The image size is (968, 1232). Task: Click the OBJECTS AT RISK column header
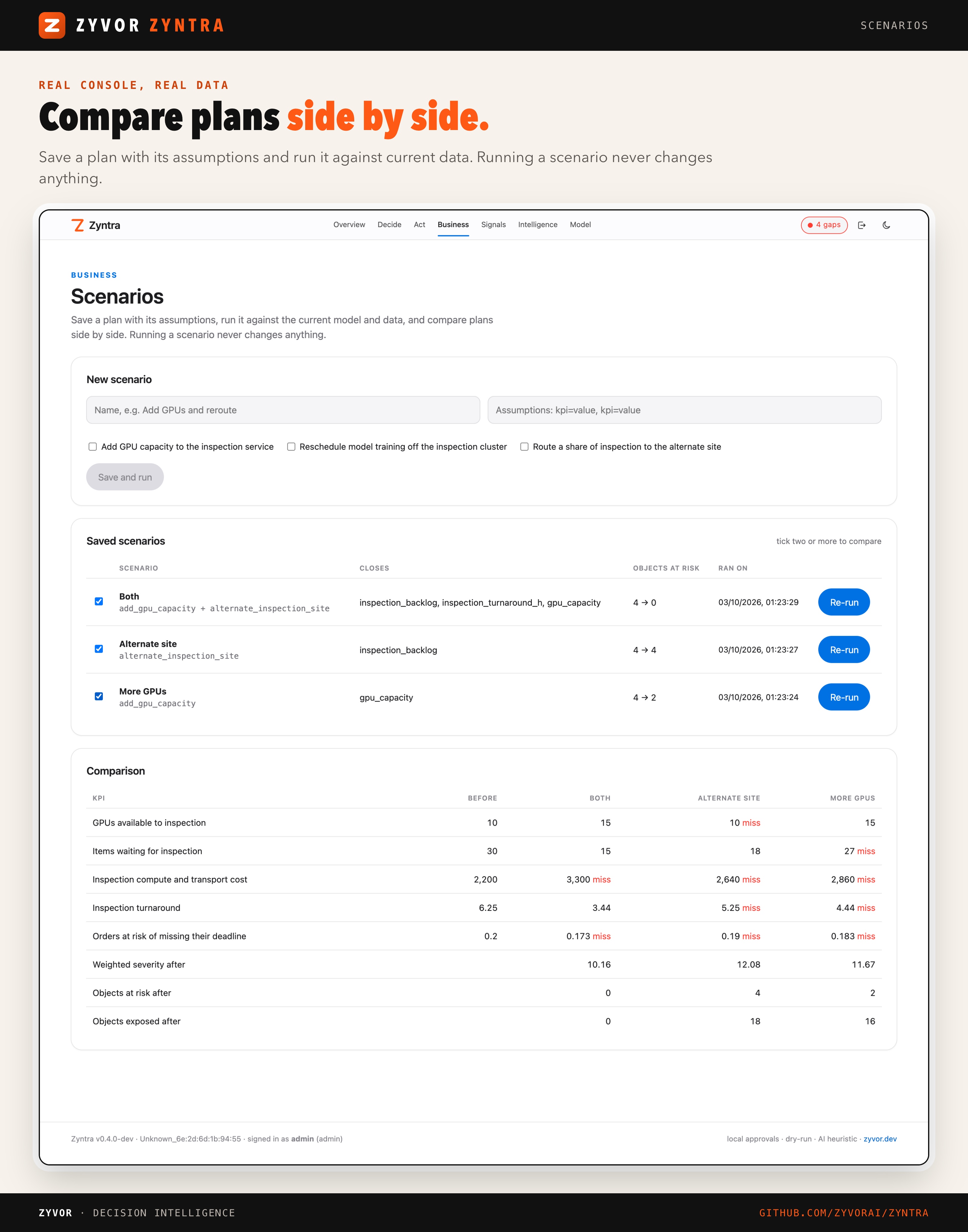pos(666,568)
